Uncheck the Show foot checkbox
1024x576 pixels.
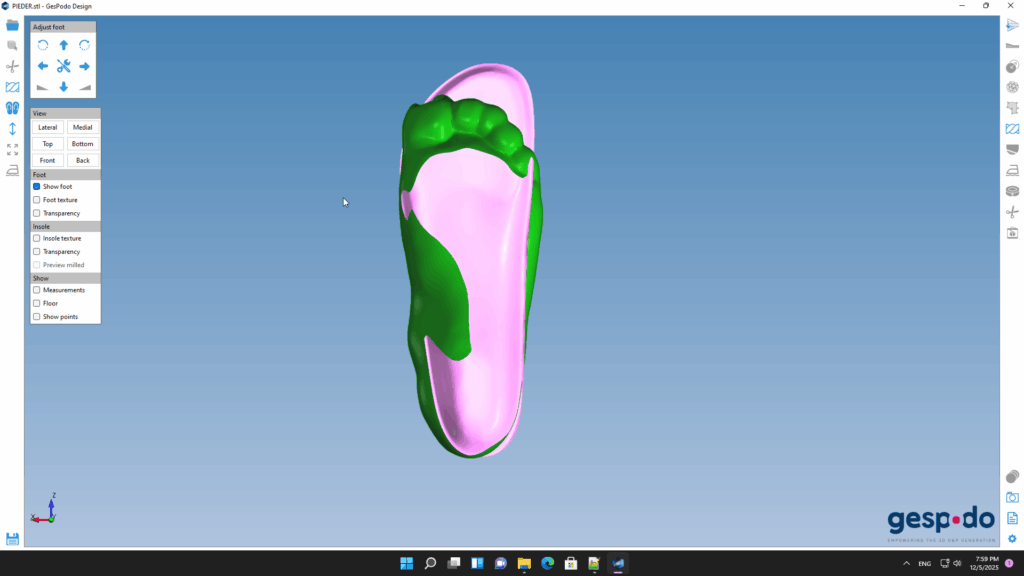click(37, 187)
